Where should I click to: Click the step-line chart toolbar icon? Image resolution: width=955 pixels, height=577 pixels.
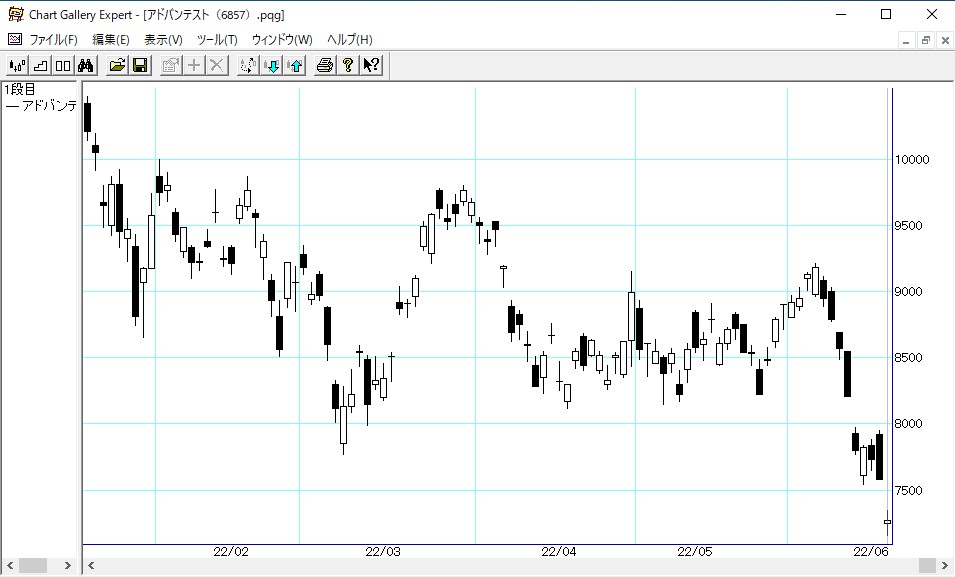pyautogui.click(x=40, y=66)
